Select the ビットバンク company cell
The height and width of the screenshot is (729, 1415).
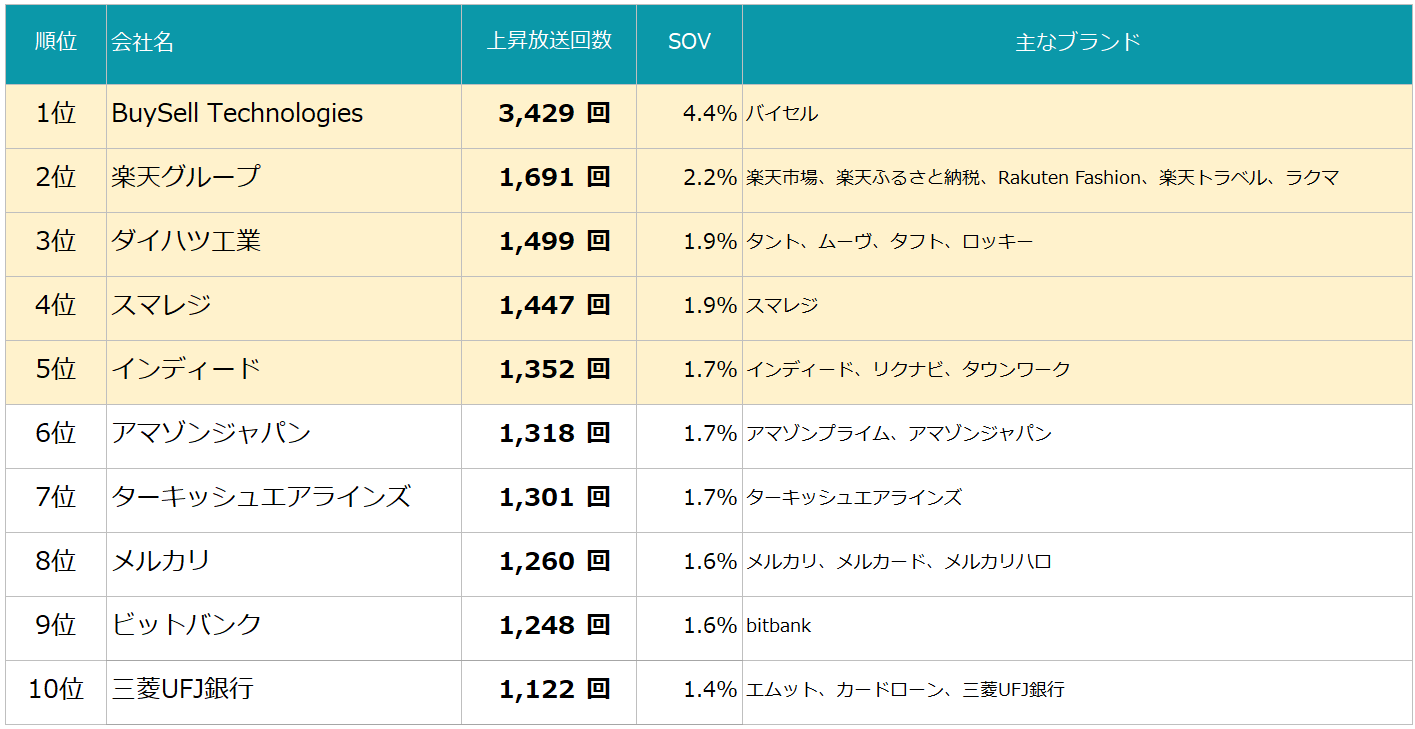click(186, 625)
